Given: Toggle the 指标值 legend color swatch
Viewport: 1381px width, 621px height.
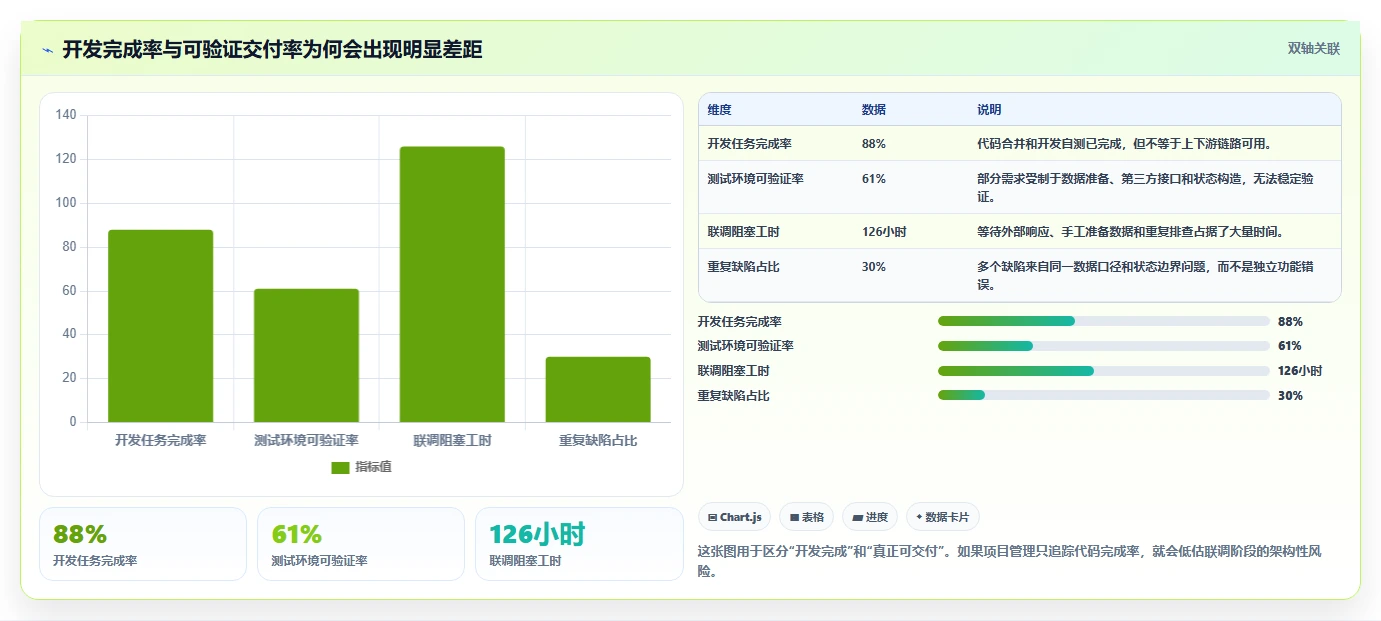Looking at the screenshot, I should coord(340,467).
